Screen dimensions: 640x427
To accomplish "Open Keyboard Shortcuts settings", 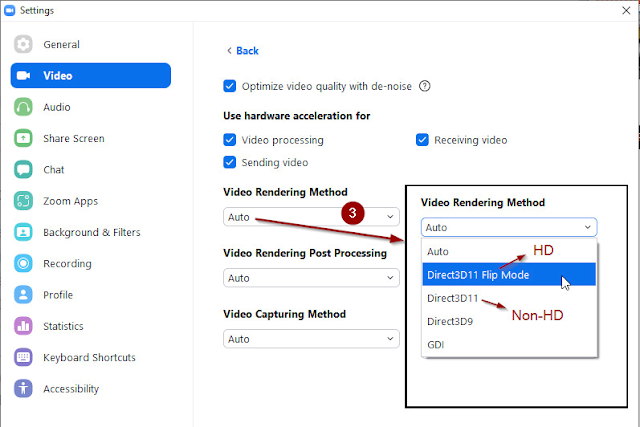I will pyautogui.click(x=91, y=357).
